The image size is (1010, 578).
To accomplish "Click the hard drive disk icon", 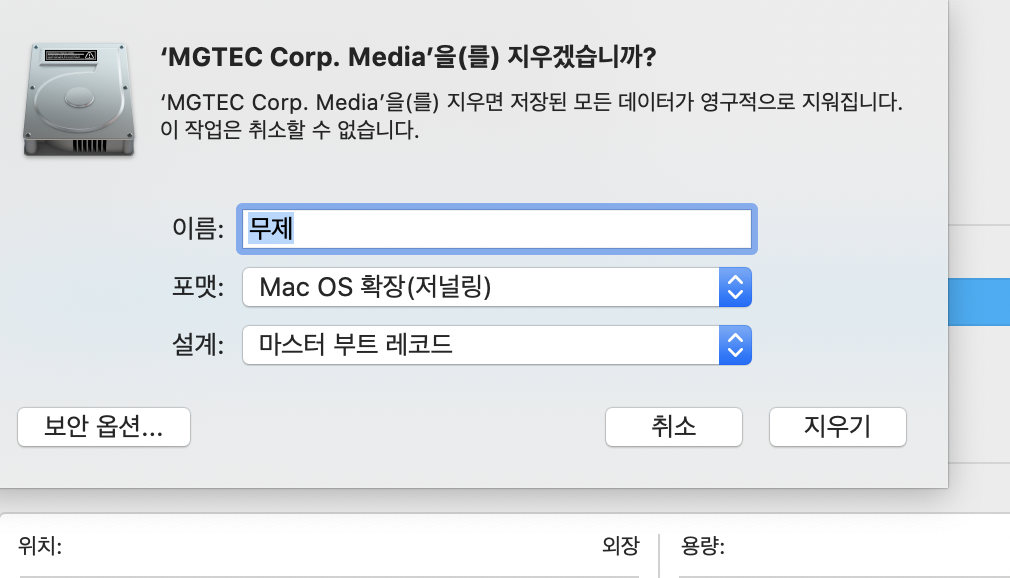I will pyautogui.click(x=79, y=99).
